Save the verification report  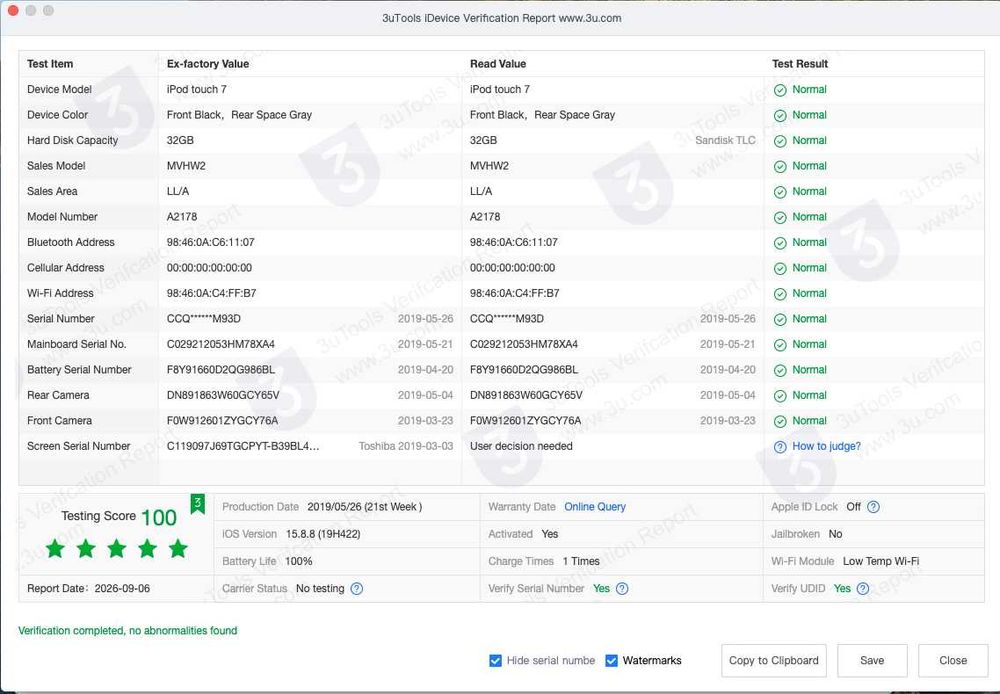point(872,660)
